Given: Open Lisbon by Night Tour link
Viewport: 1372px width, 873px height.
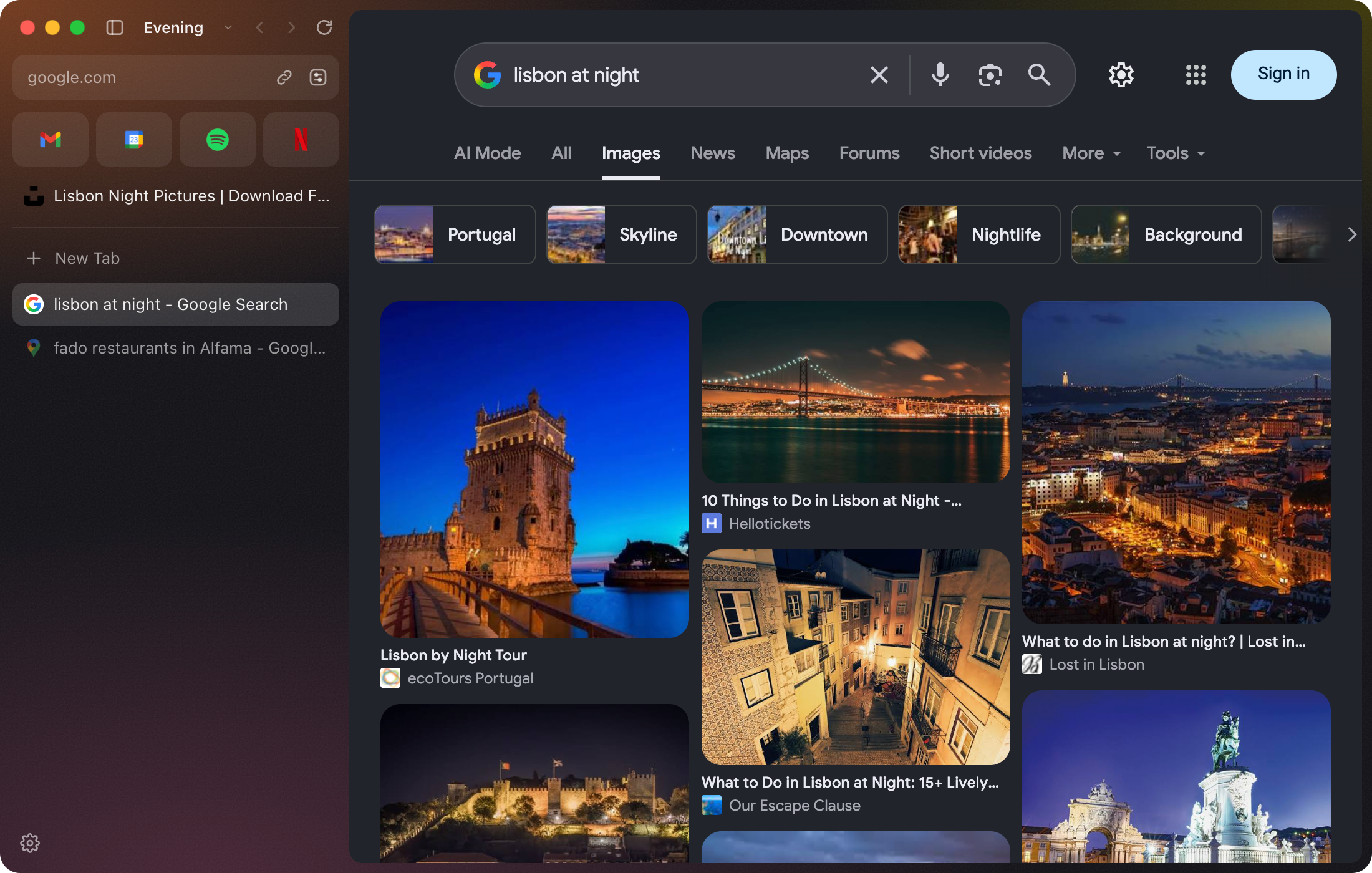Looking at the screenshot, I should pos(453,655).
